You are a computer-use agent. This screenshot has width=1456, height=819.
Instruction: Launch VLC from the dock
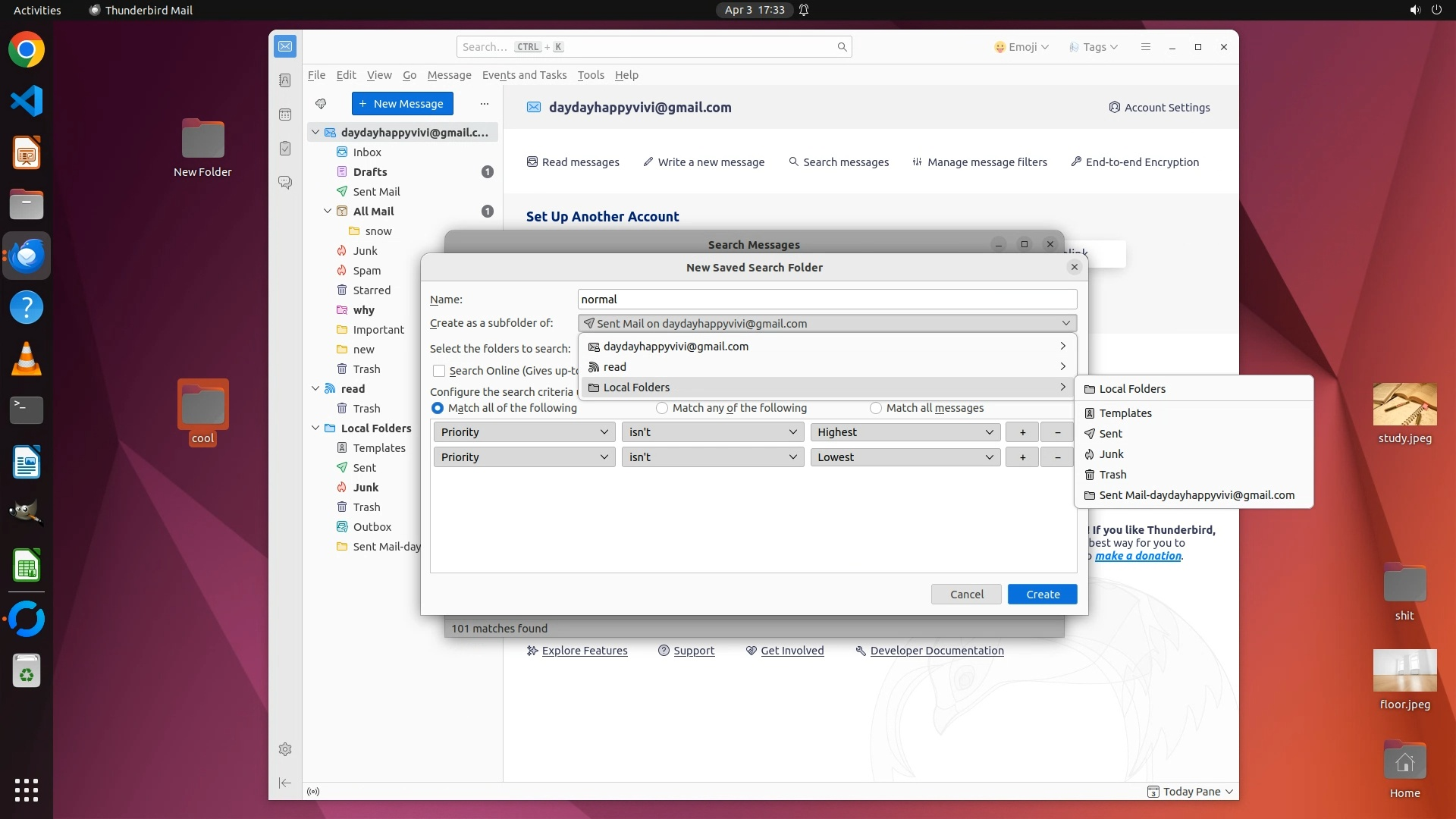point(27,359)
